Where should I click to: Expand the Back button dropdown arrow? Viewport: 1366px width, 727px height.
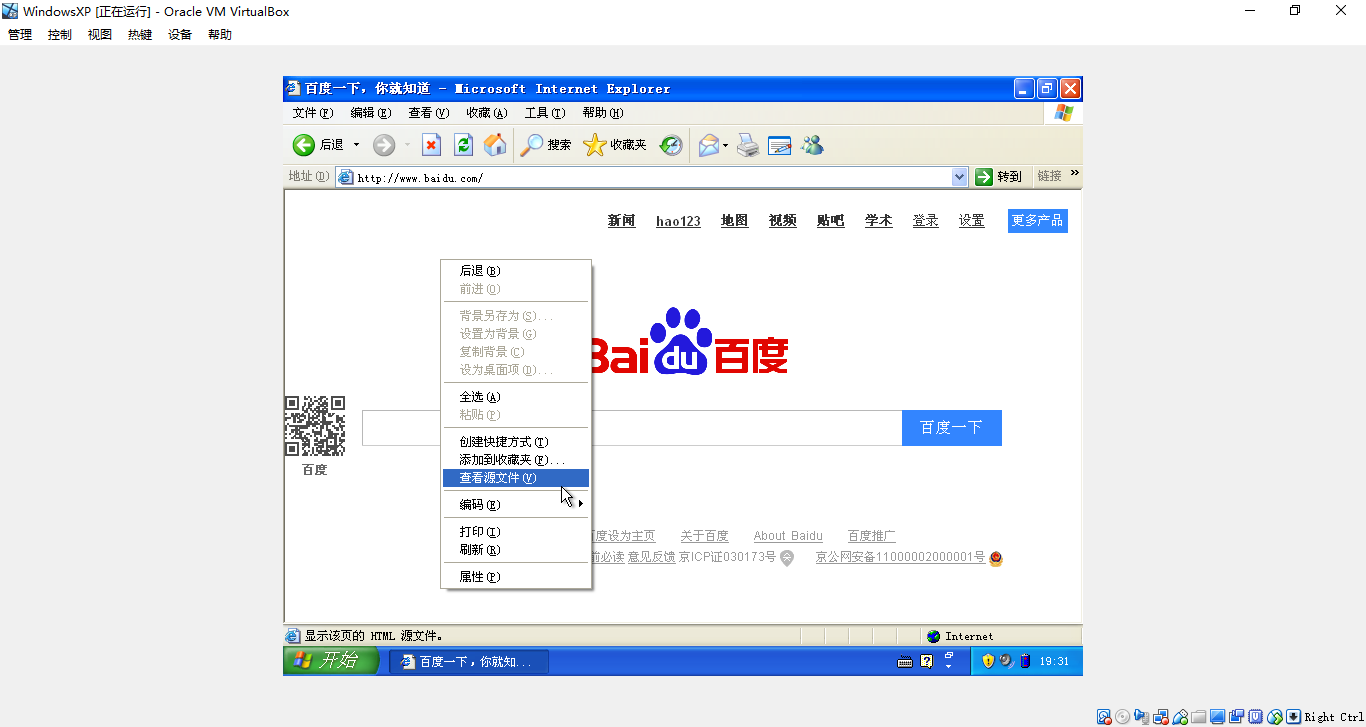(355, 145)
